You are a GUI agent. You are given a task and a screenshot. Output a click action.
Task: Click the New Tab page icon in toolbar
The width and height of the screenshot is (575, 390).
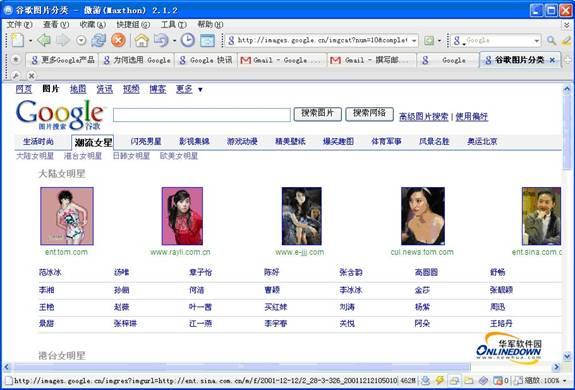coord(17,40)
